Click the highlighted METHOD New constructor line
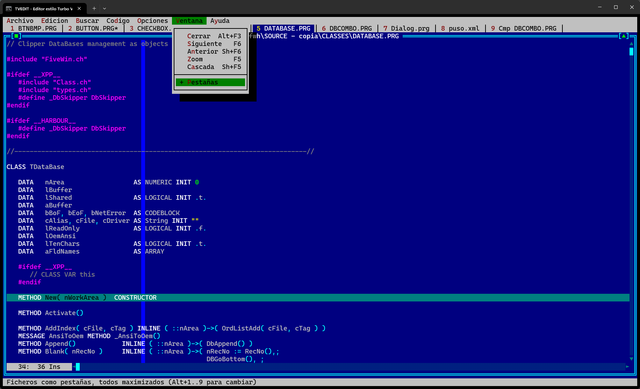 318,298
